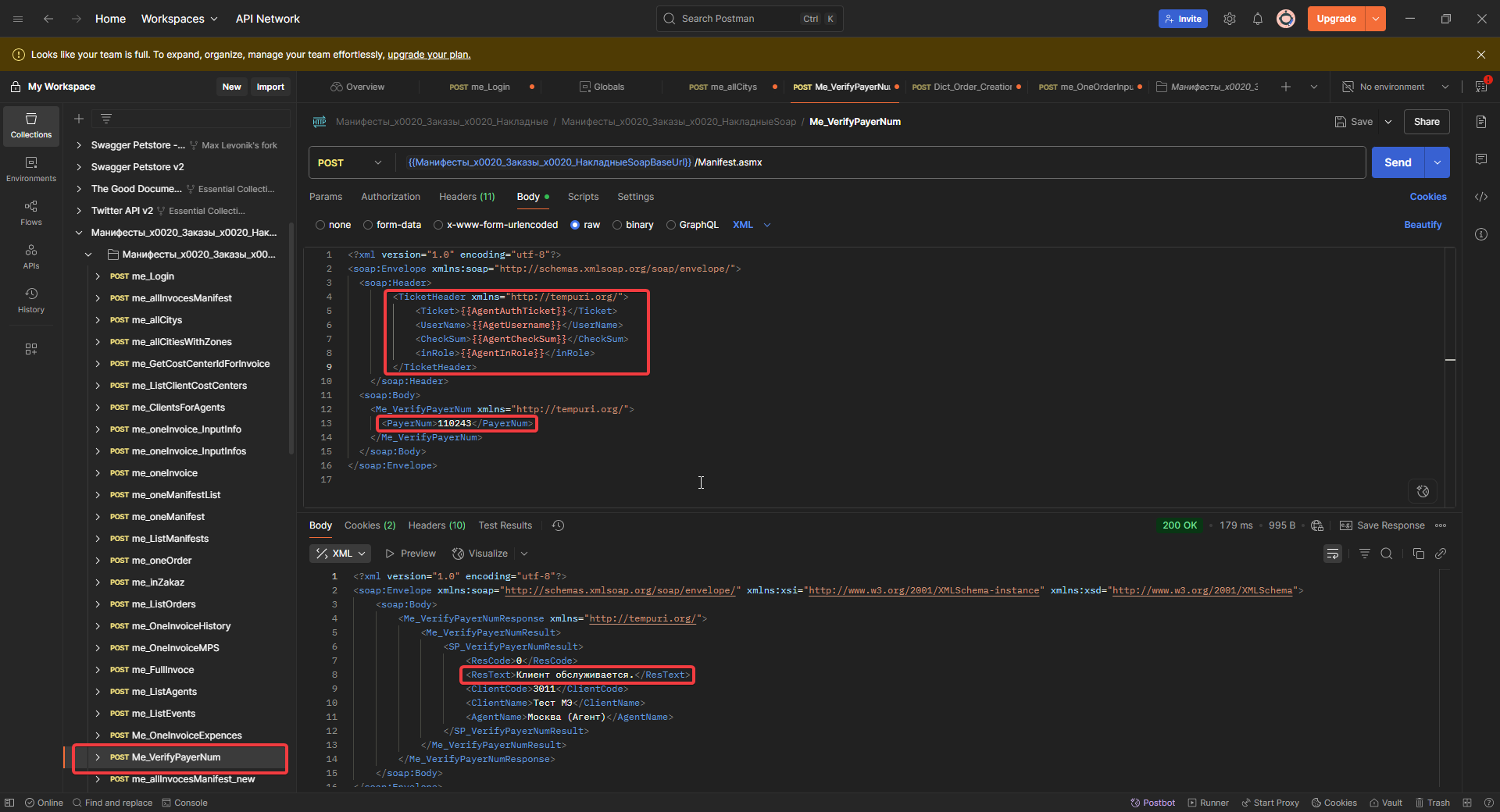1500x812 pixels.
Task: Open the Environments sidebar panel
Action: [31, 169]
